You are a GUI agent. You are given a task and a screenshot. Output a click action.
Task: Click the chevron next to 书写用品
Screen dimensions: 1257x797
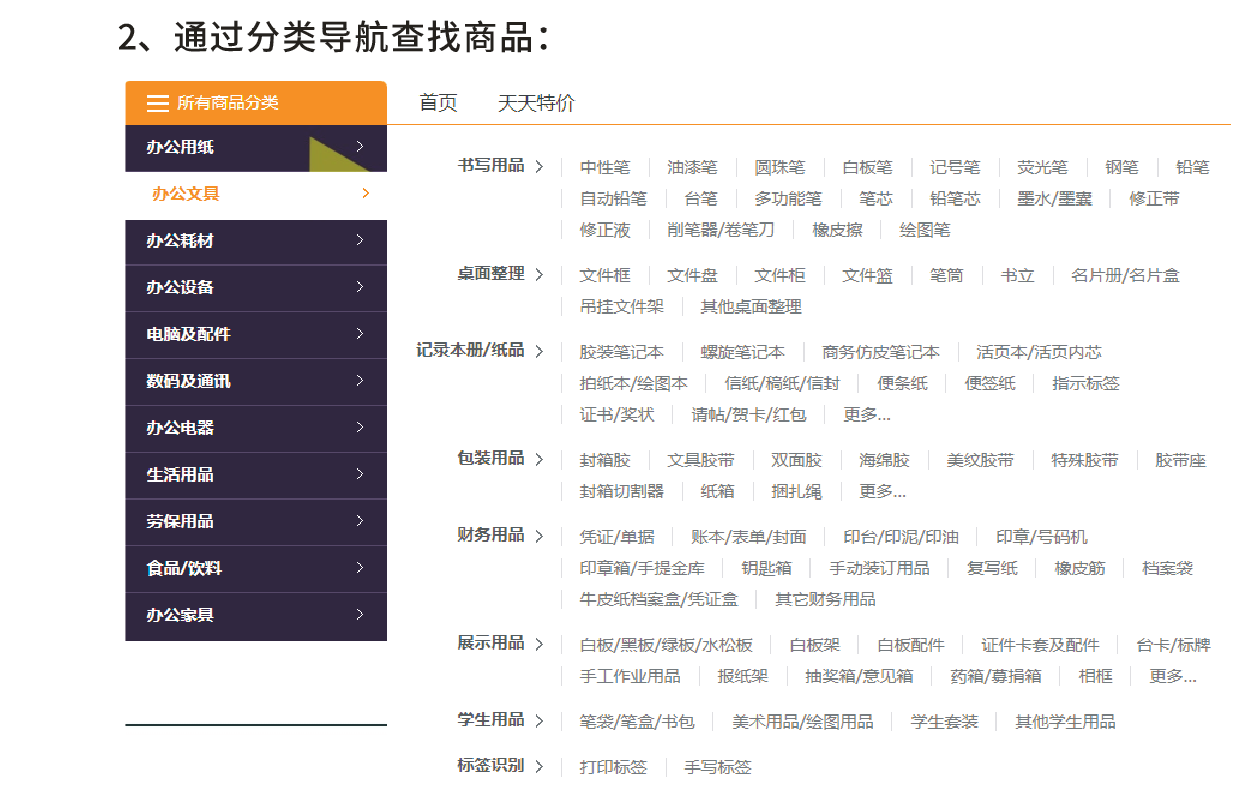540,167
